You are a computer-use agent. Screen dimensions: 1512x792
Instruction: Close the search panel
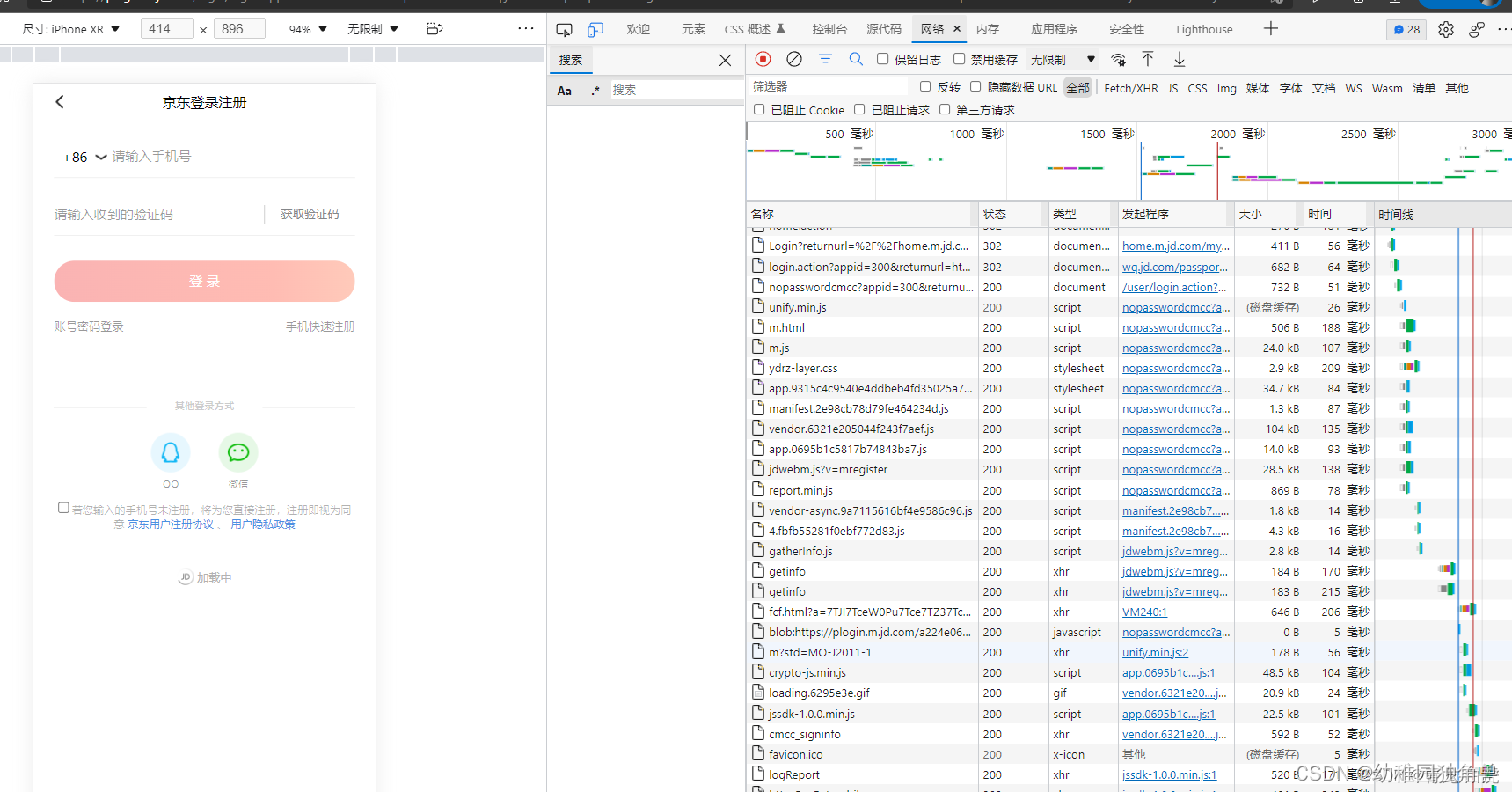point(725,60)
